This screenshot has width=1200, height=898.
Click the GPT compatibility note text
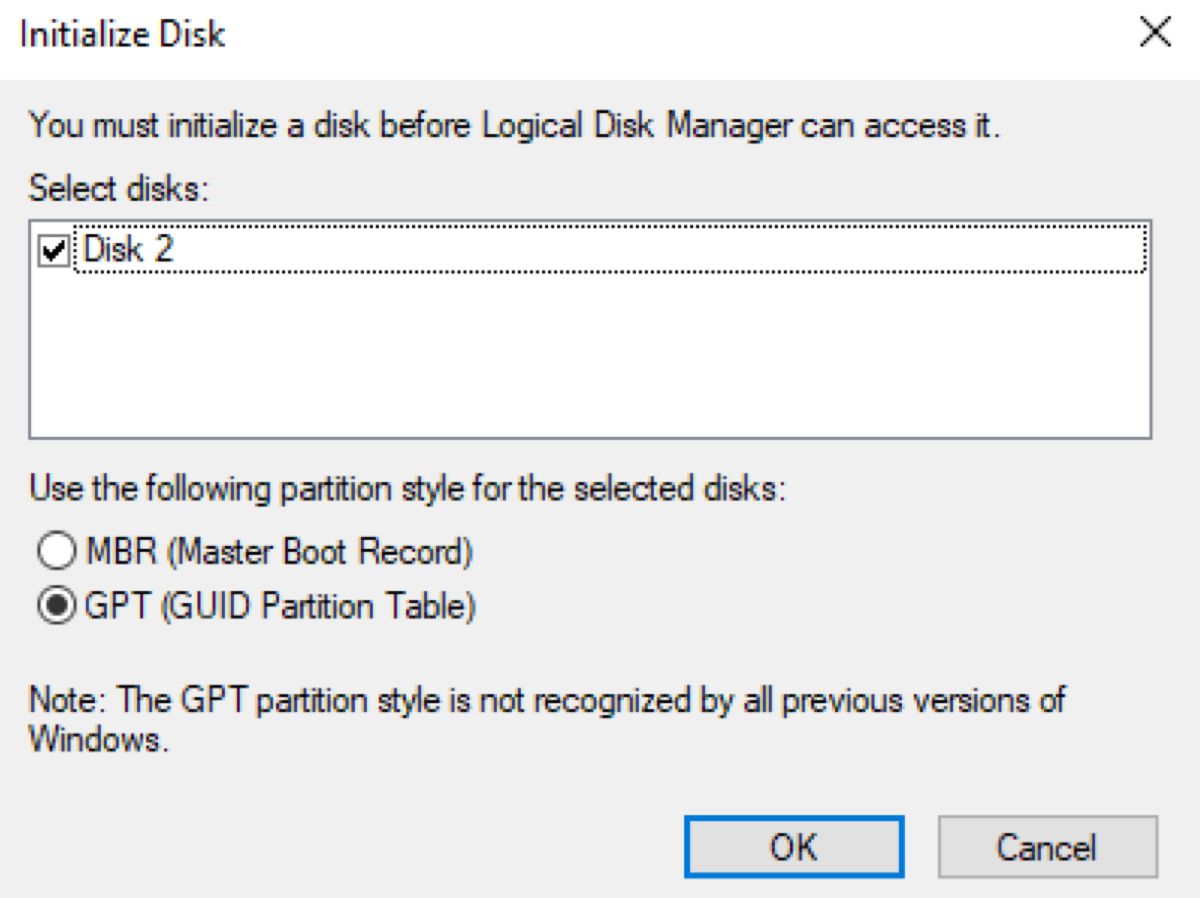coord(545,699)
